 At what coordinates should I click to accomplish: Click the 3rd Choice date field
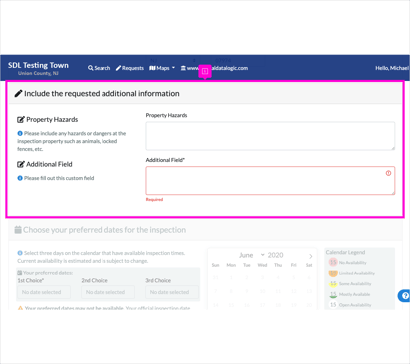[x=172, y=292]
